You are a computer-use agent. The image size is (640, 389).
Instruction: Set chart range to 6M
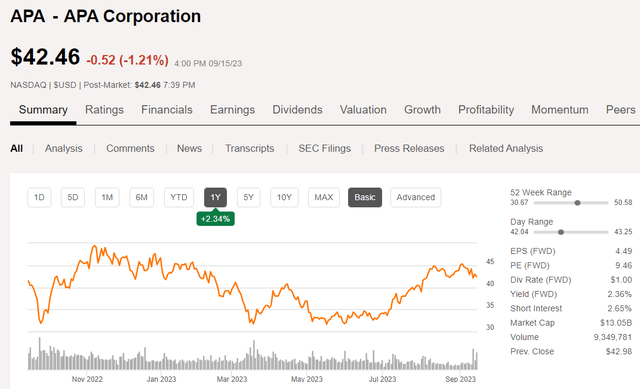[x=142, y=198]
